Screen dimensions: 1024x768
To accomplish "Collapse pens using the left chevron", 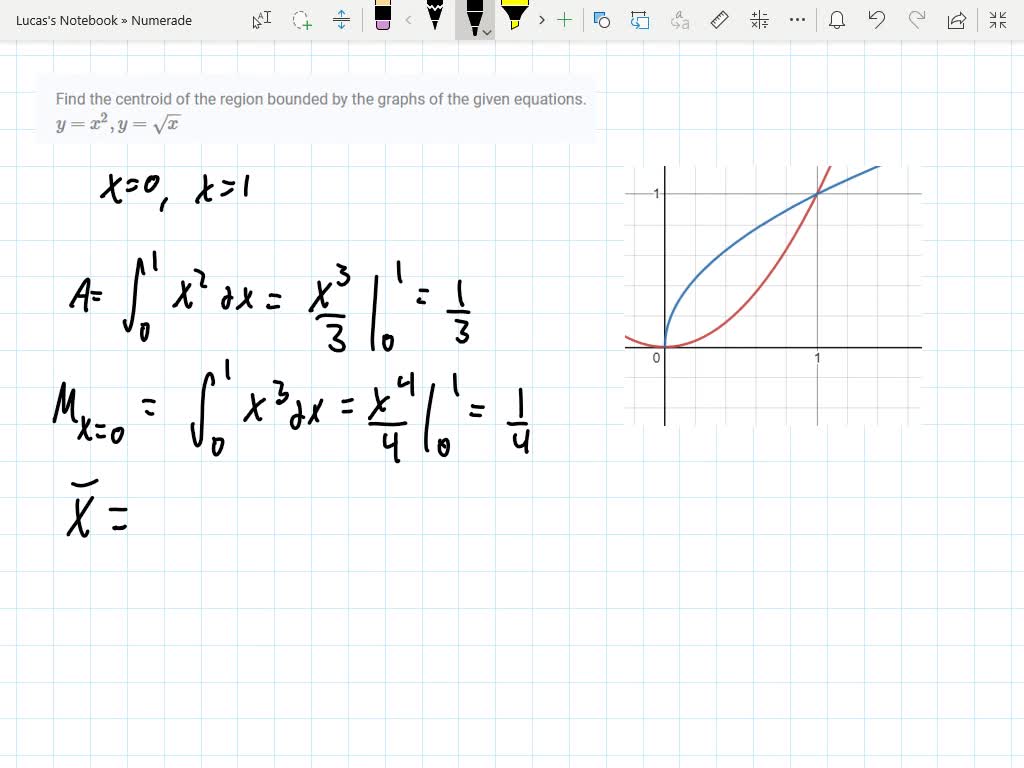I will (408, 20).
